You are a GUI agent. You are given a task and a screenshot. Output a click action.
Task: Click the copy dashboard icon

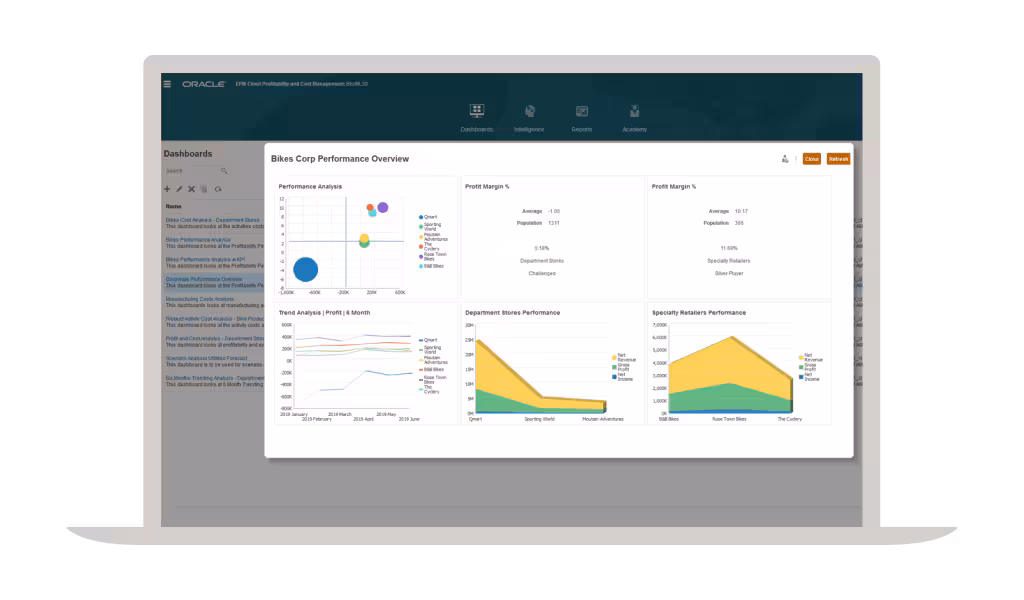[x=204, y=189]
